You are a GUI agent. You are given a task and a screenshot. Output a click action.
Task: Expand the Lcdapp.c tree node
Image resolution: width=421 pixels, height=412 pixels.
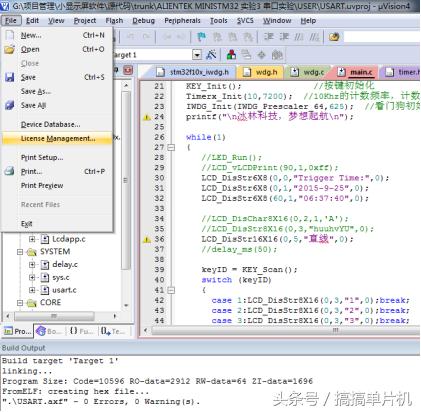click(32, 239)
